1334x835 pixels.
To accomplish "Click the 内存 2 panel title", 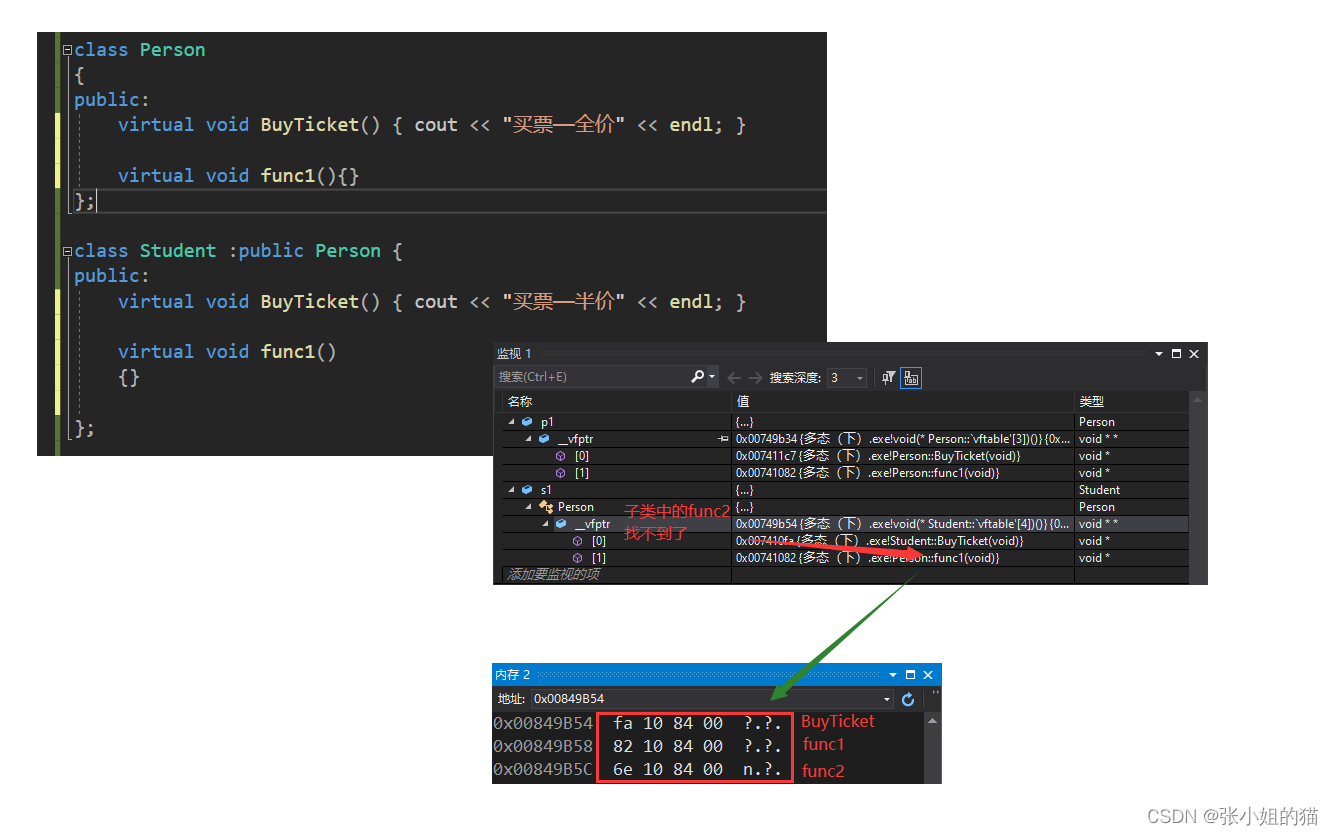I will pos(513,675).
